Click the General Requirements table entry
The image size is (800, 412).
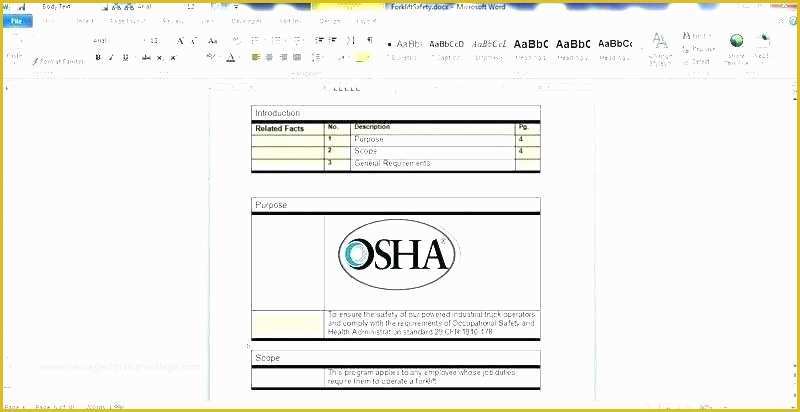pos(392,163)
